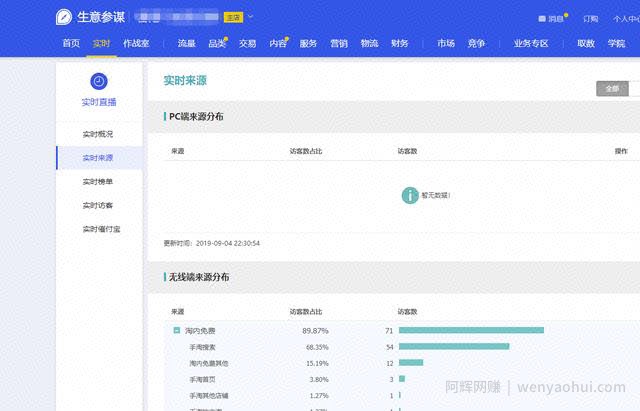Open the shop switcher dropdown arrow

pos(251,17)
